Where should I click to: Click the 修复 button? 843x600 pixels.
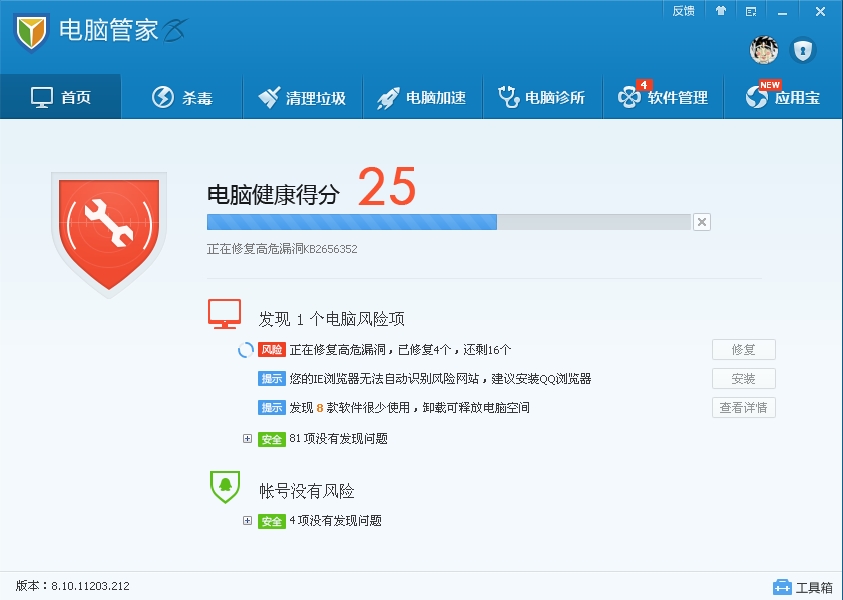tap(744, 349)
